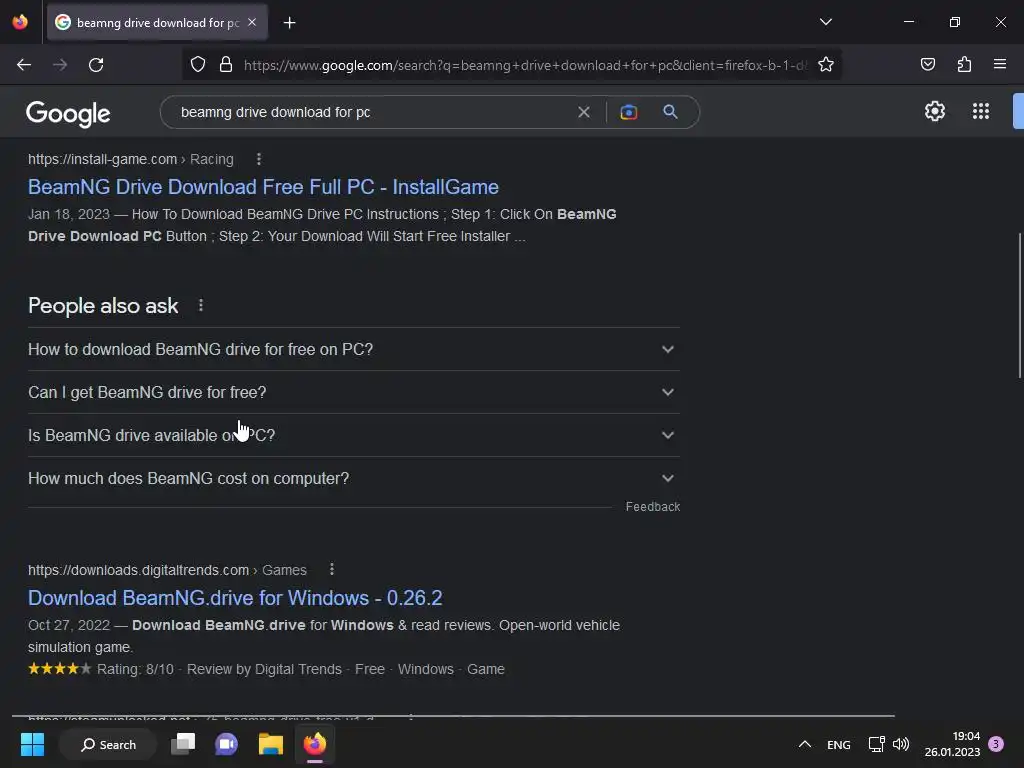The image size is (1024, 768).
Task: Click the page vertical scrollbar thumb
Action: (1019, 305)
